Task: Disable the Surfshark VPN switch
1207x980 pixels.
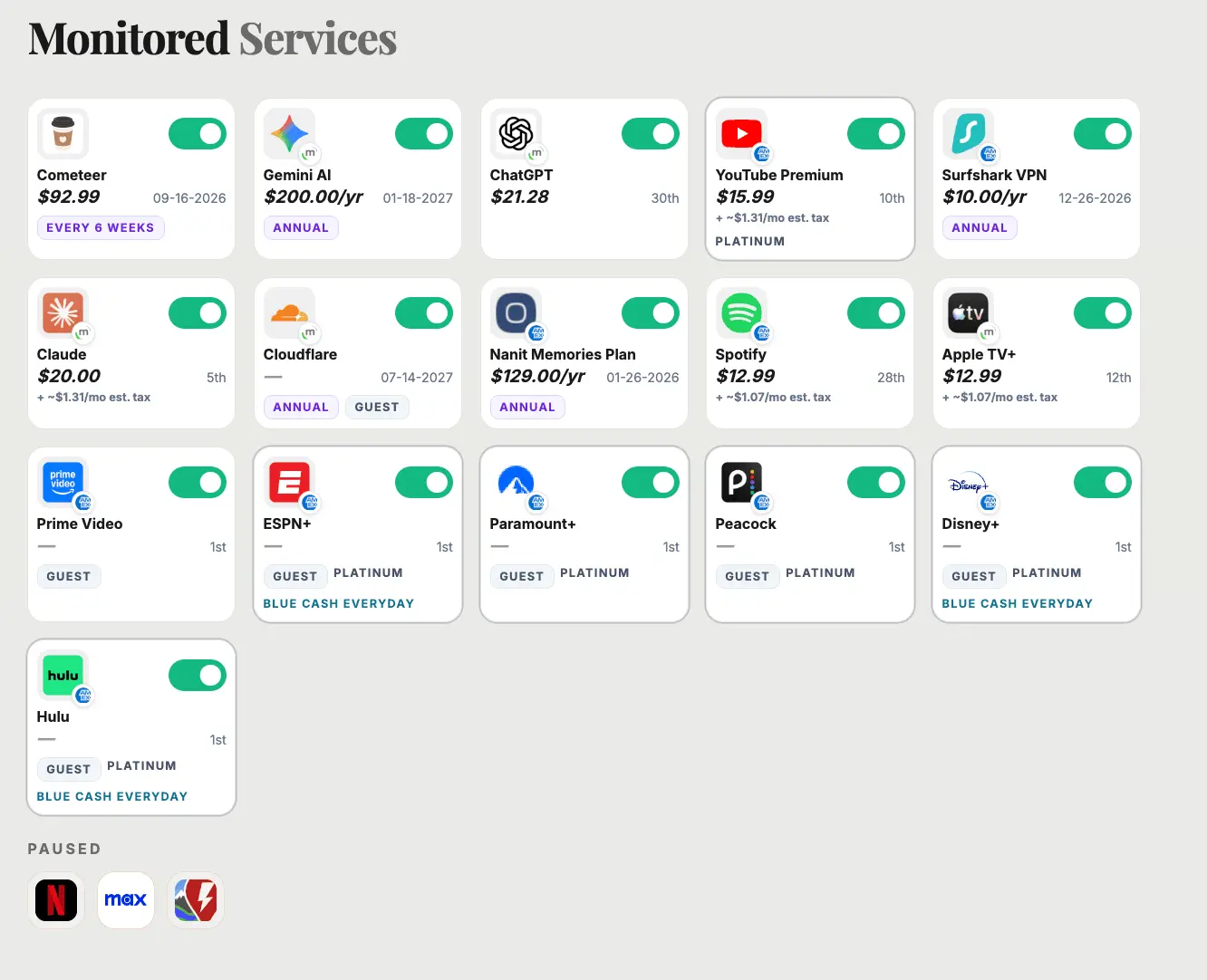Action: coord(1103,134)
